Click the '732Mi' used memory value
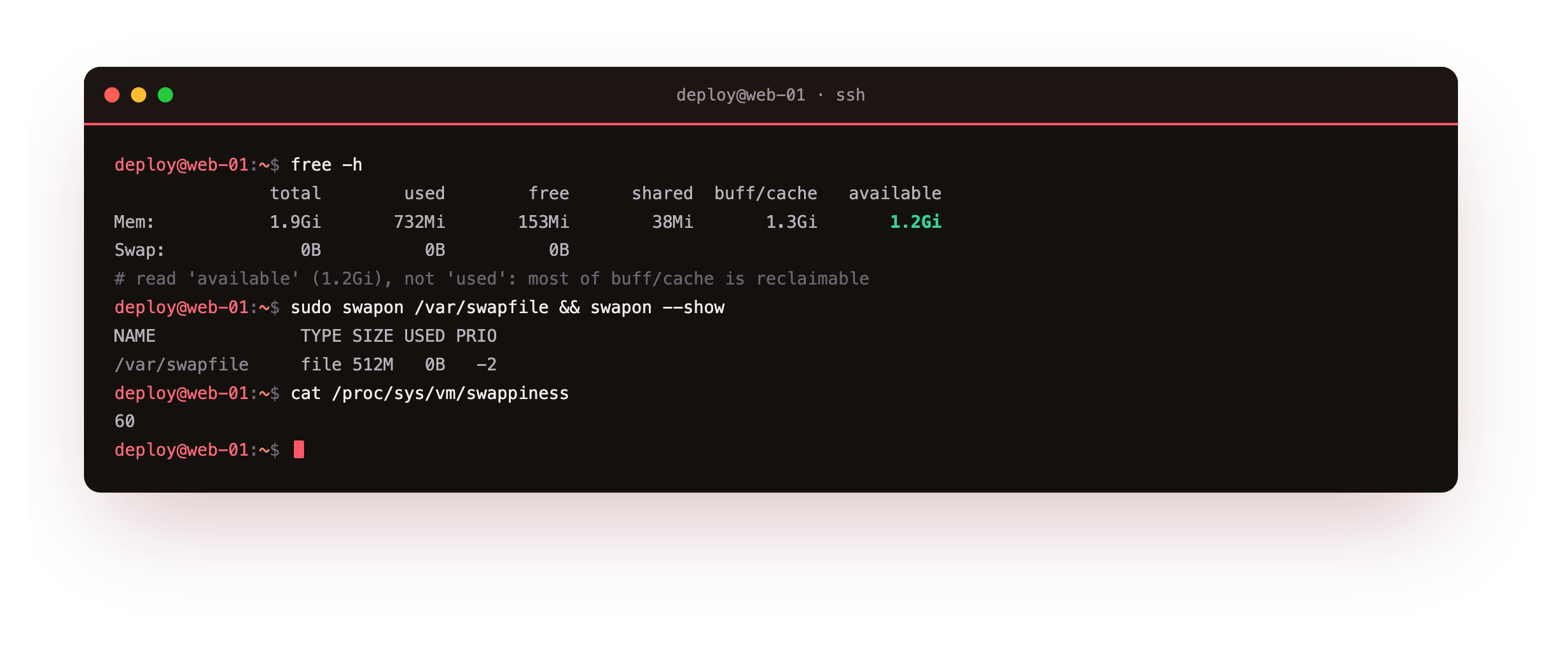1568x646 pixels. tap(419, 221)
